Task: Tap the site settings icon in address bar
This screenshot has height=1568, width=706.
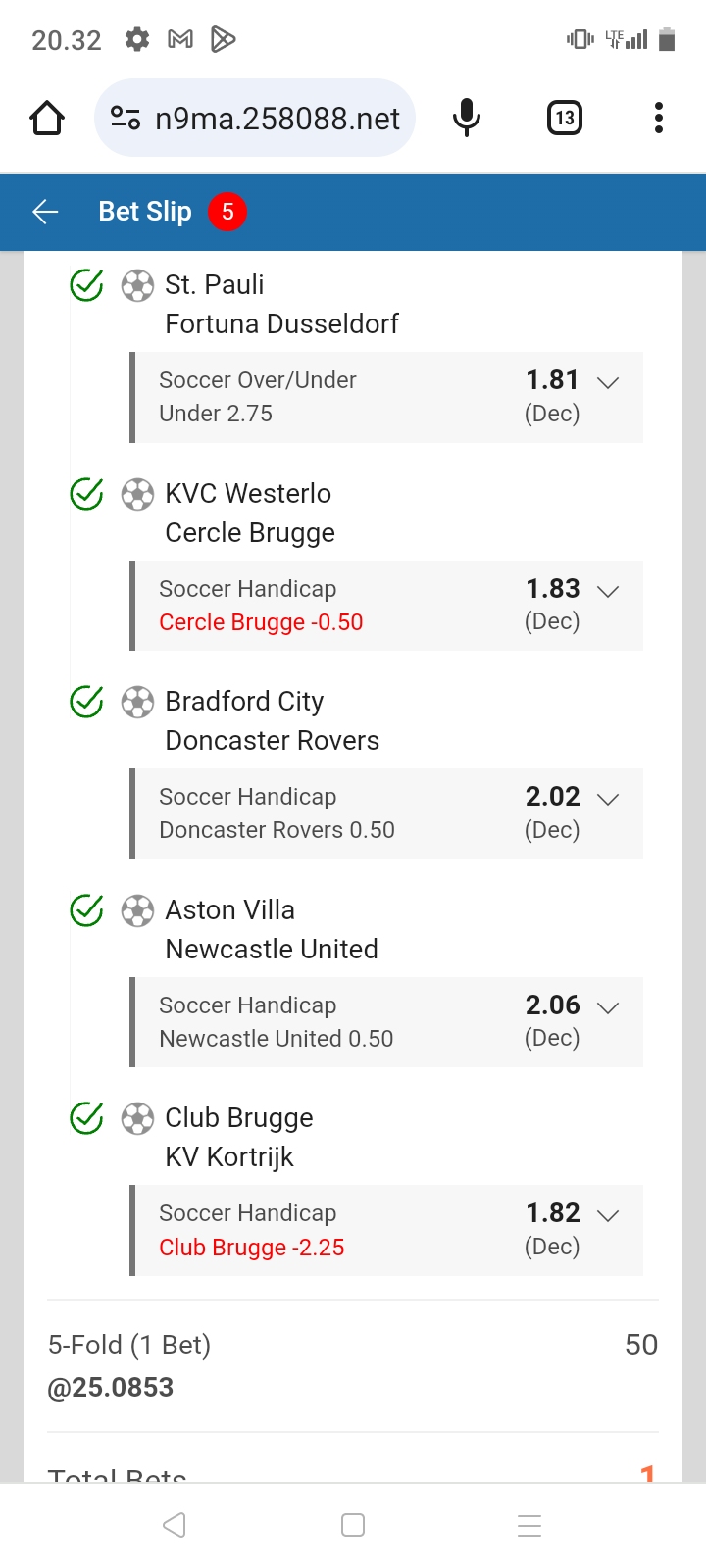Action: point(126,119)
